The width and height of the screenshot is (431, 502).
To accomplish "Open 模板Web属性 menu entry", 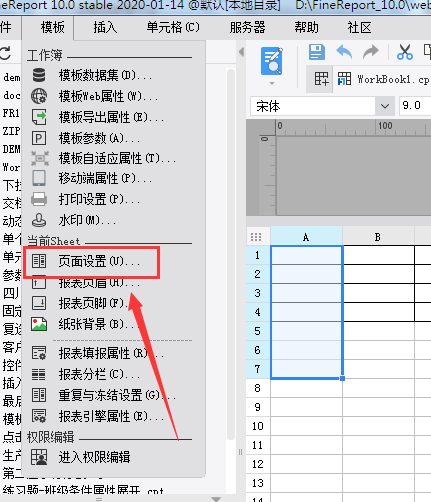I will point(109,96).
